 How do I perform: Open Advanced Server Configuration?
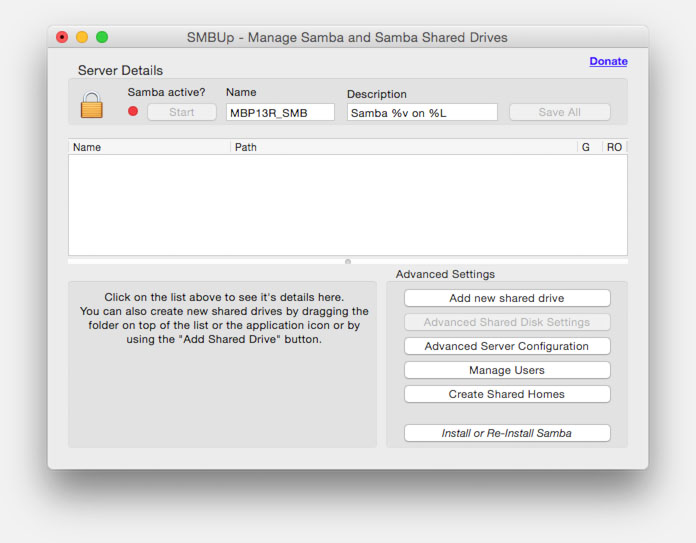(x=507, y=346)
